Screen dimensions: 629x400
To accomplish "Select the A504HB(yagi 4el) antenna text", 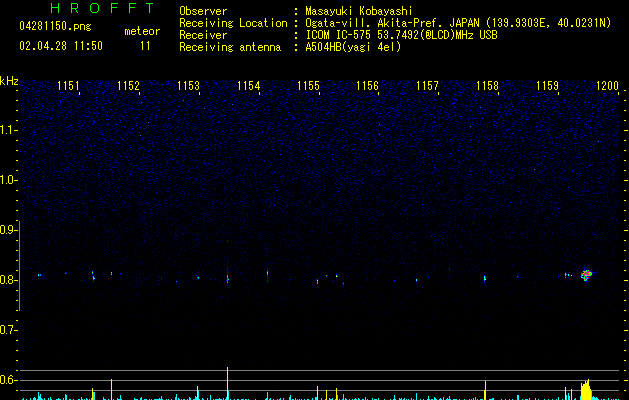I will point(353,47).
